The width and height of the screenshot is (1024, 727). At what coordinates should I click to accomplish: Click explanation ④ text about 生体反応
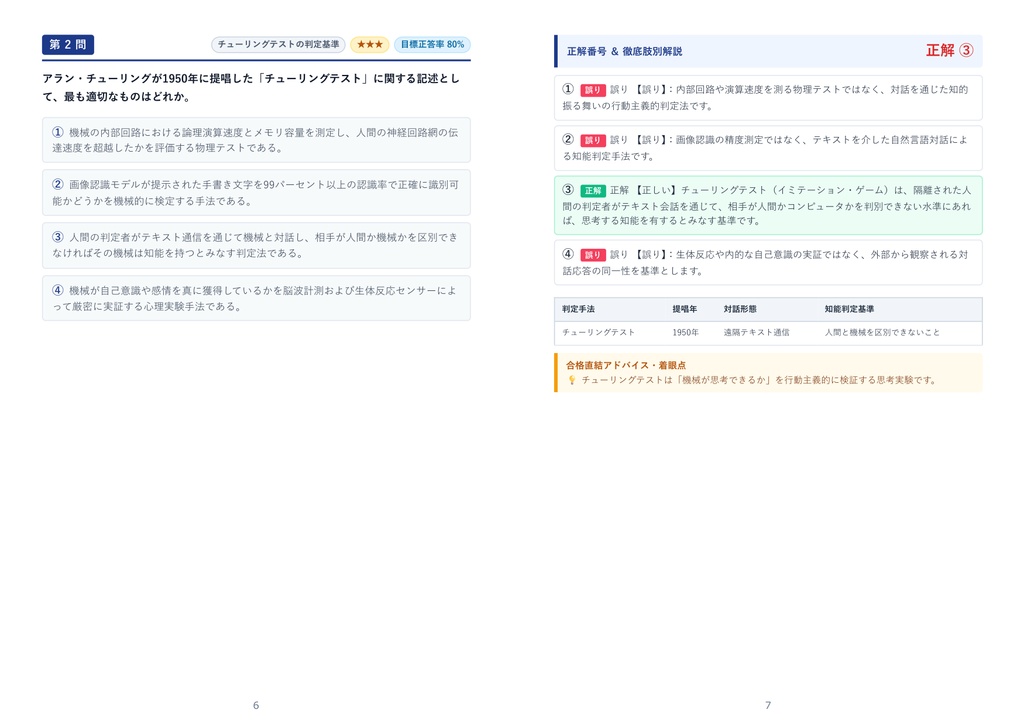click(768, 263)
